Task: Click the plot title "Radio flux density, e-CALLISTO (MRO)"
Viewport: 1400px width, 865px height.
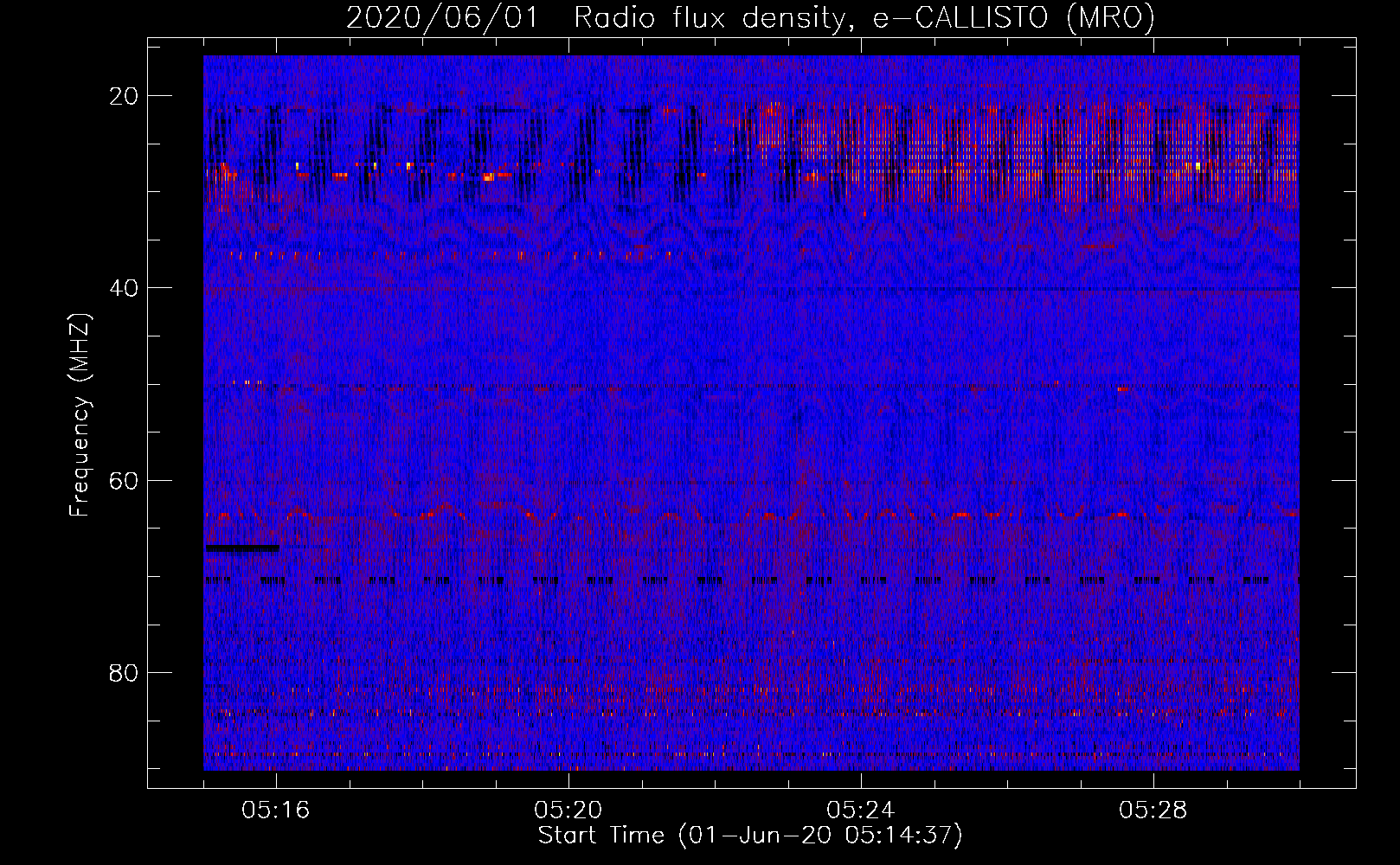Action: point(864,17)
